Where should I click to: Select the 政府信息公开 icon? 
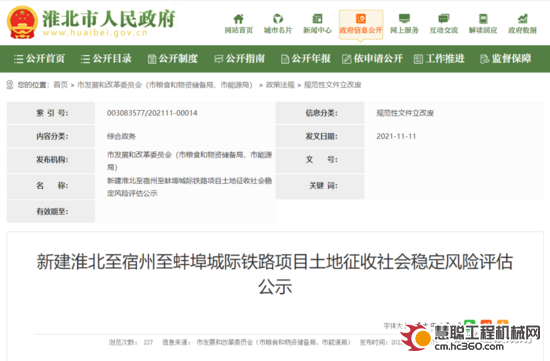tap(361, 19)
